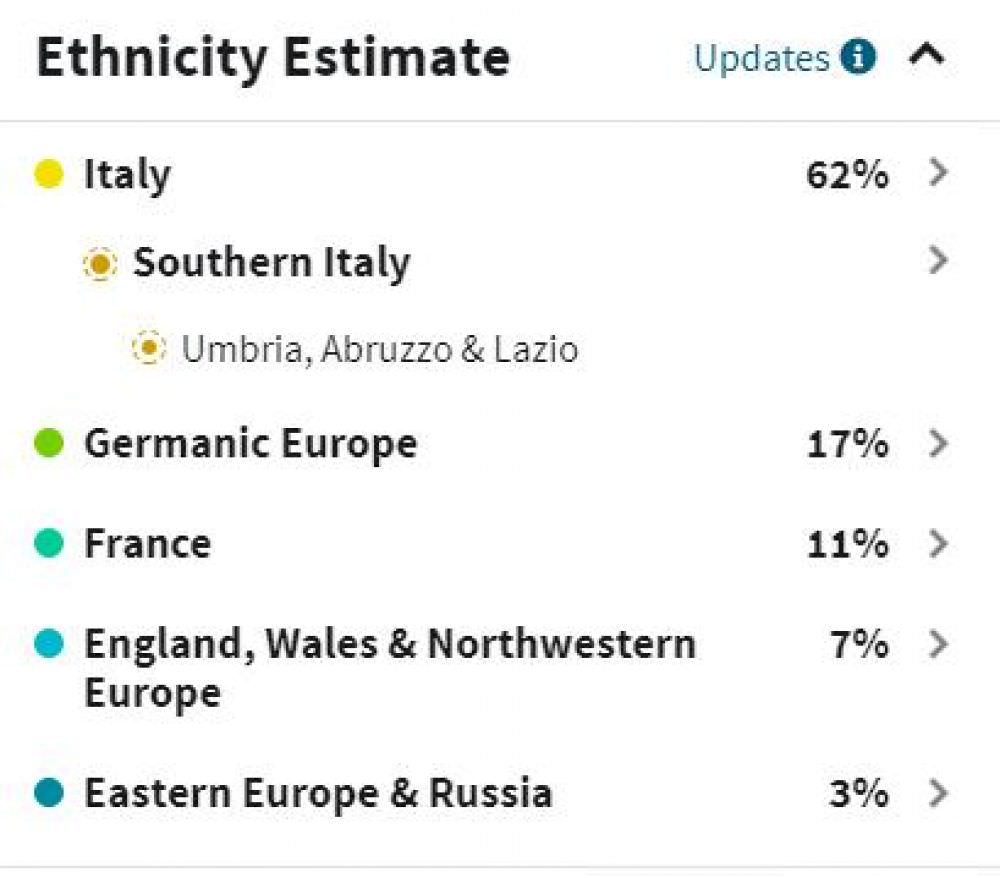This screenshot has width=1000, height=878.
Task: Click the green Germanic Europe dot
Action: [48, 443]
